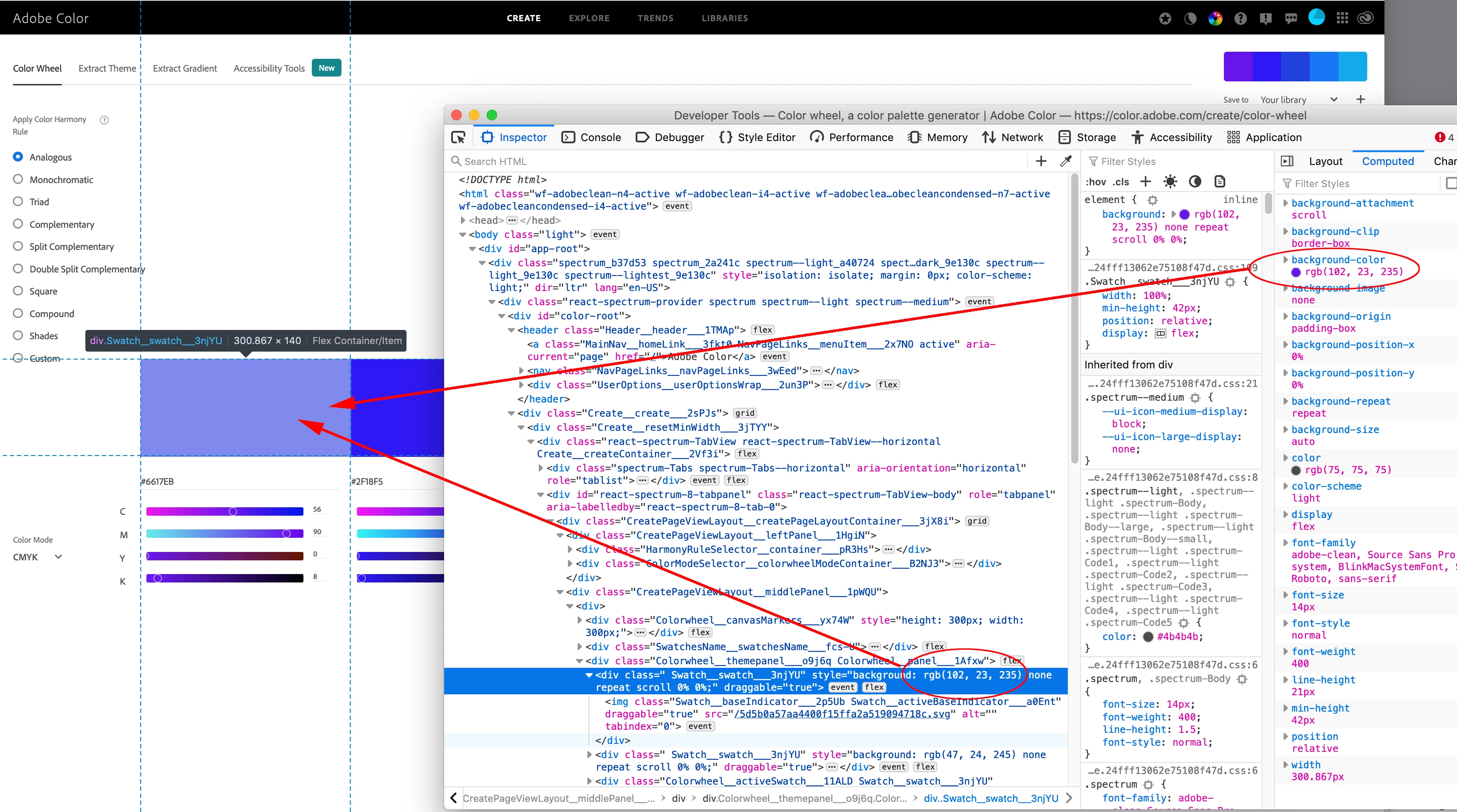Click the plus icon to create new node
This screenshot has height=812, width=1457.
tap(1041, 161)
